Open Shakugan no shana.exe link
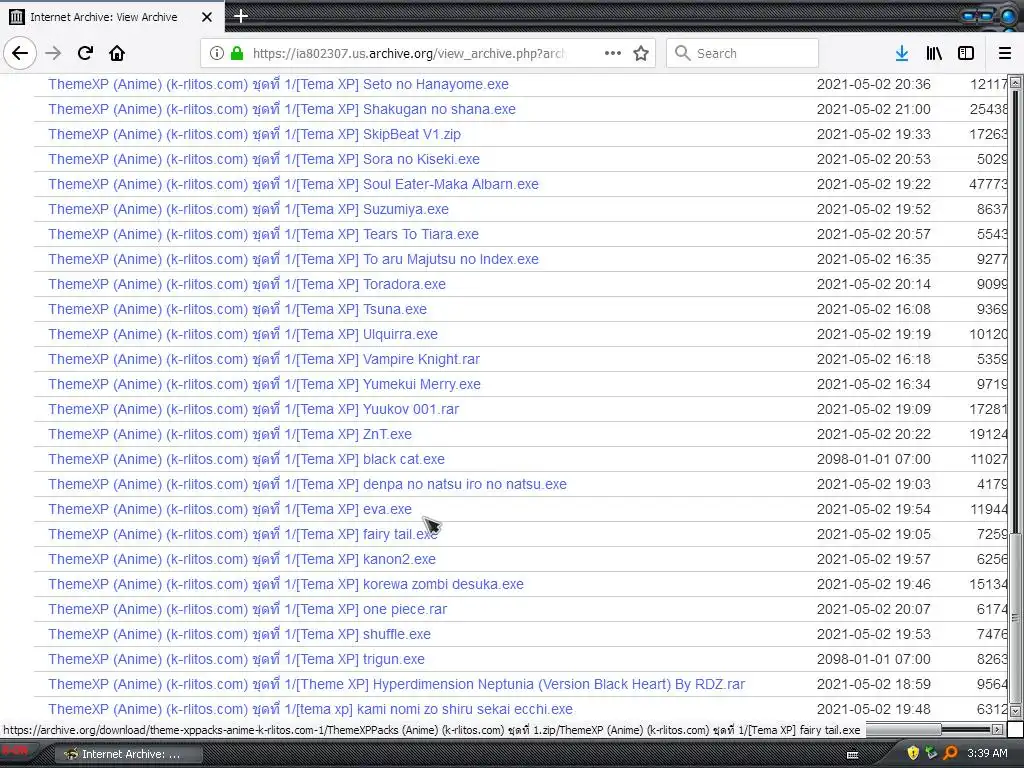The image size is (1024, 768). pyautogui.click(x=282, y=109)
